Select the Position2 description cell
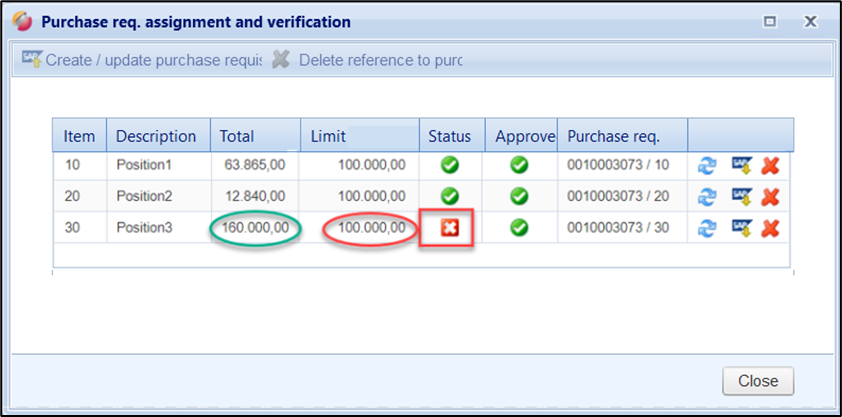842x417 pixels. tap(158, 196)
